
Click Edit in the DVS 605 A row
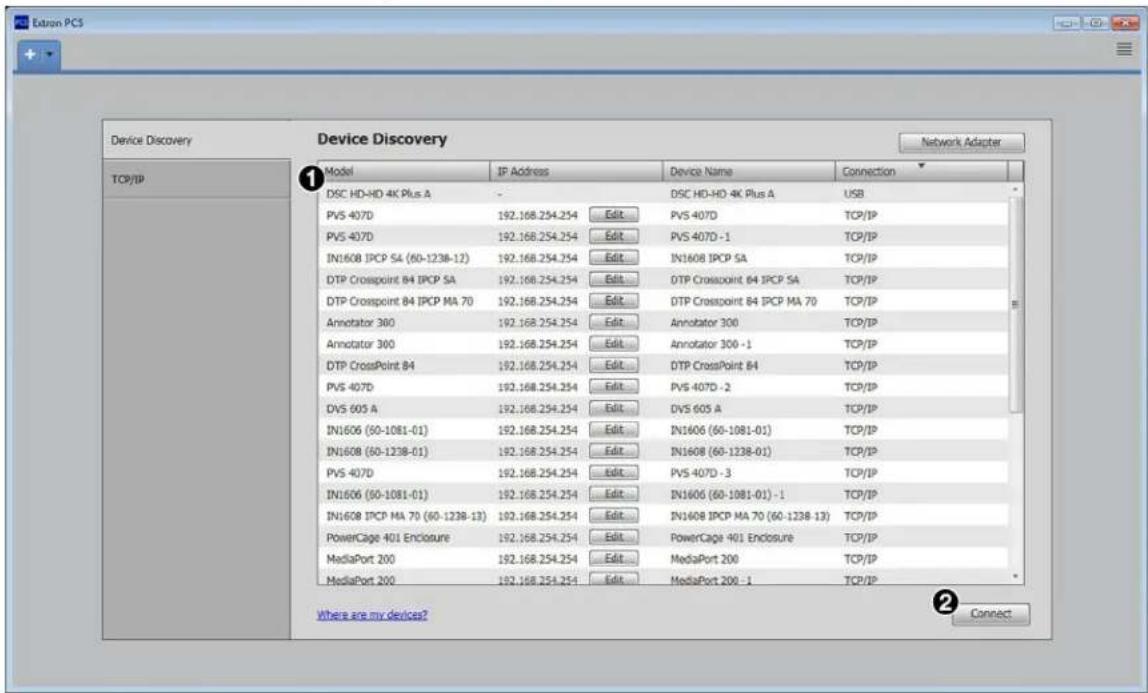coord(614,408)
